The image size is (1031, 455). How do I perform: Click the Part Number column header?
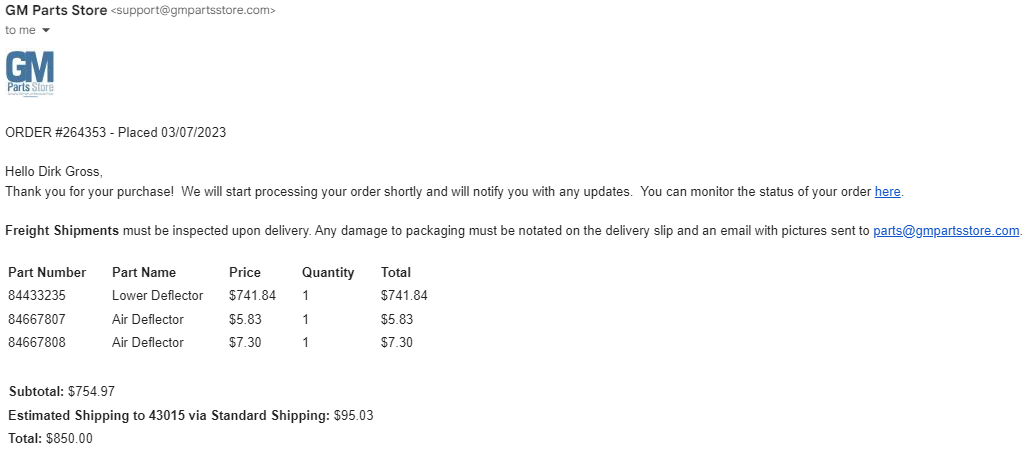pos(47,272)
